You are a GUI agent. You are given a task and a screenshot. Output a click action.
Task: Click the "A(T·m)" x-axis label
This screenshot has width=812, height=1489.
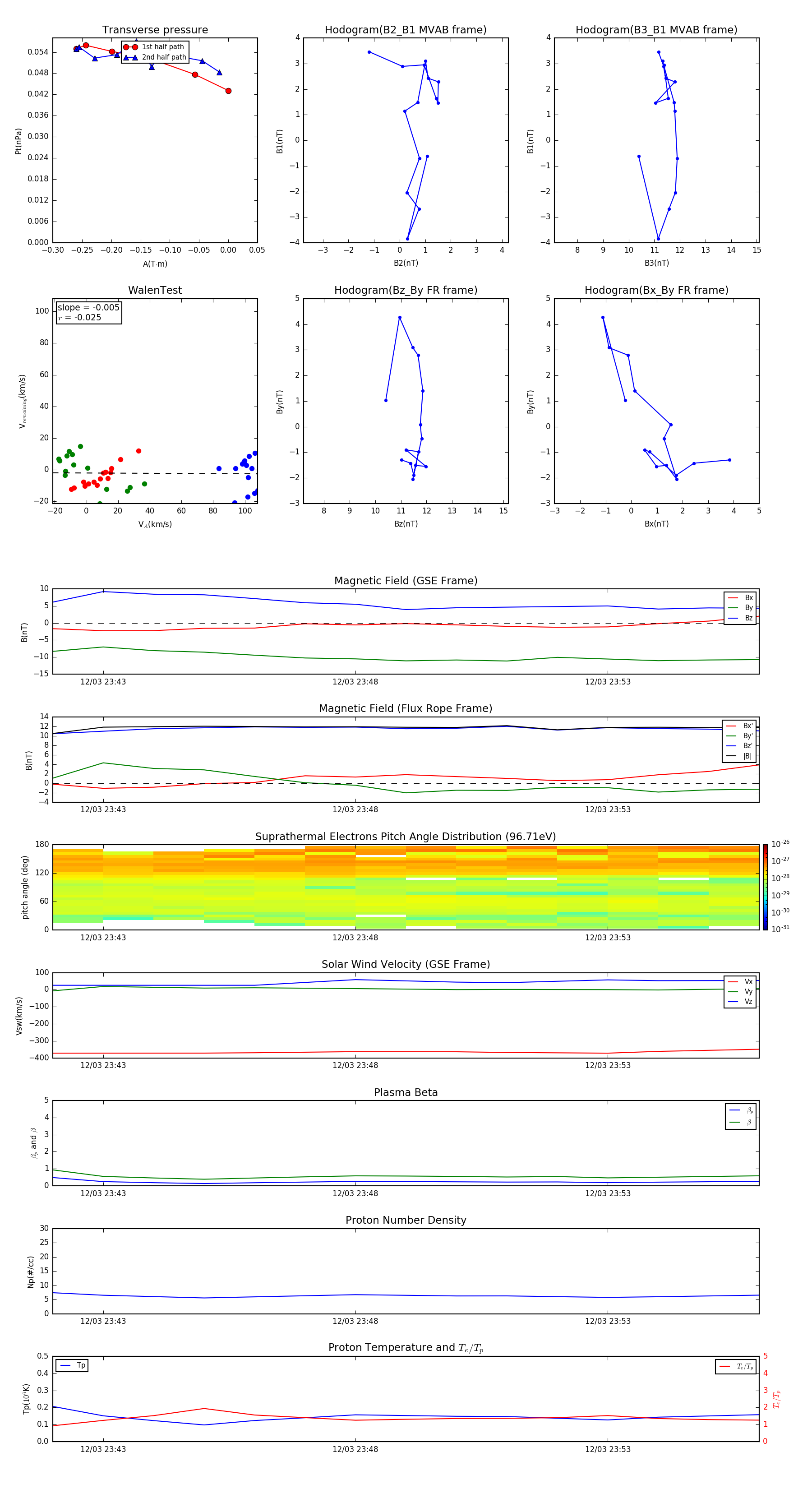click(155, 264)
